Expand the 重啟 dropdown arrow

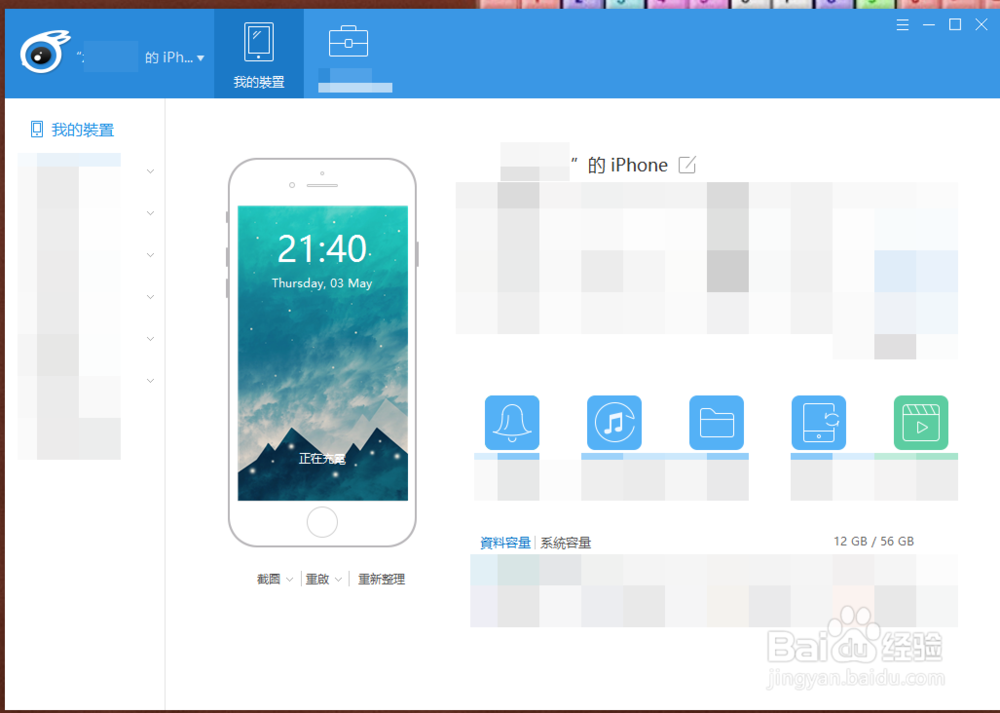point(339,580)
